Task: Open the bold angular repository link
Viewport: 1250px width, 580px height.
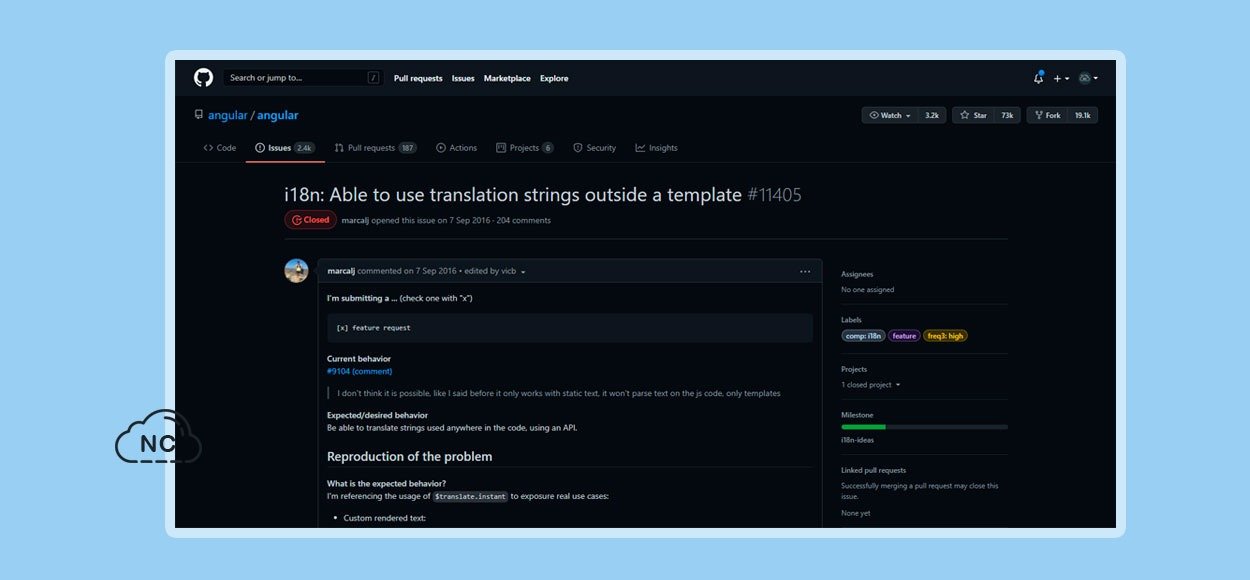Action: click(x=278, y=115)
